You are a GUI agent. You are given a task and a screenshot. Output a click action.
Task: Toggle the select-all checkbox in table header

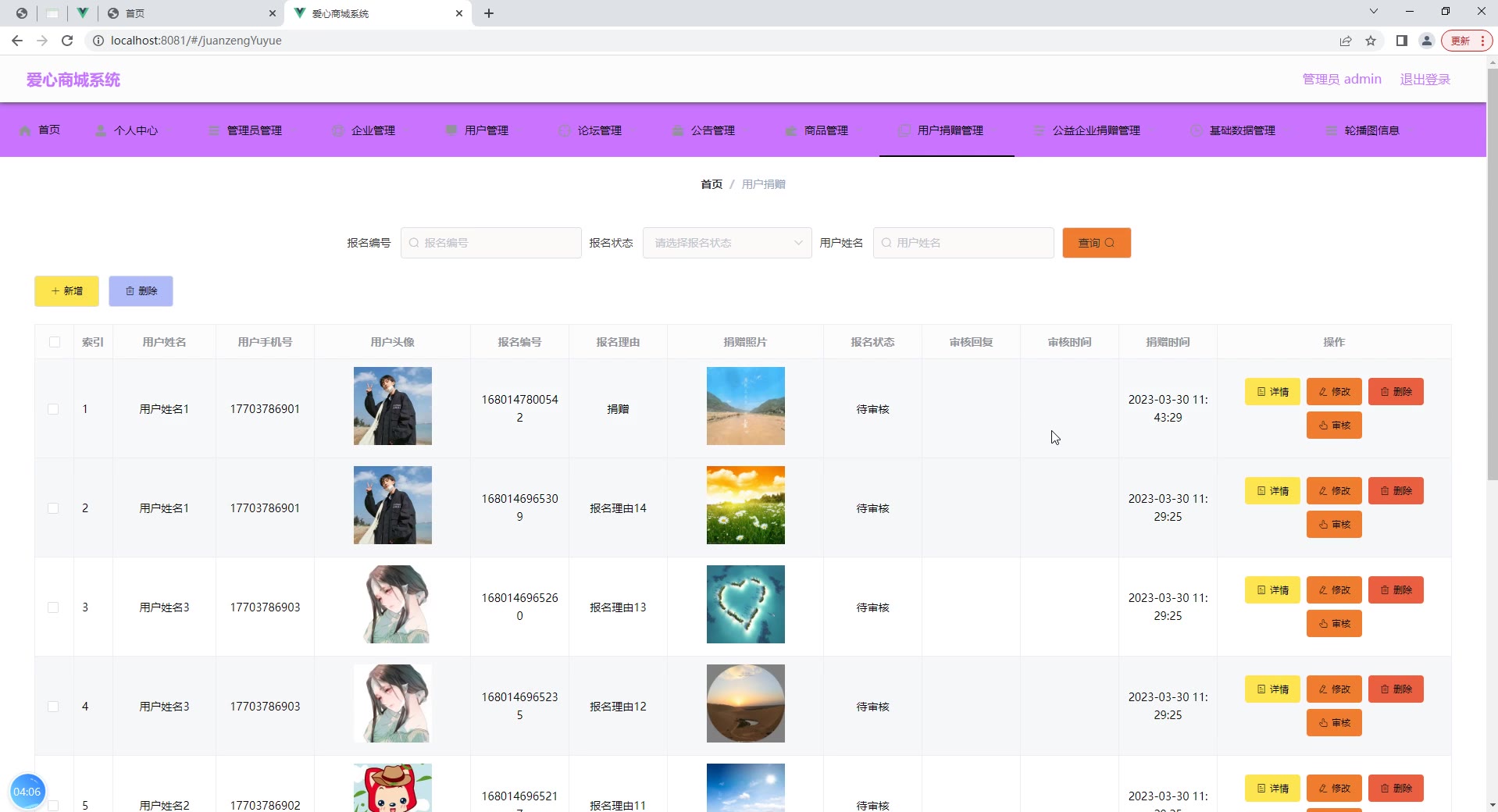click(55, 342)
